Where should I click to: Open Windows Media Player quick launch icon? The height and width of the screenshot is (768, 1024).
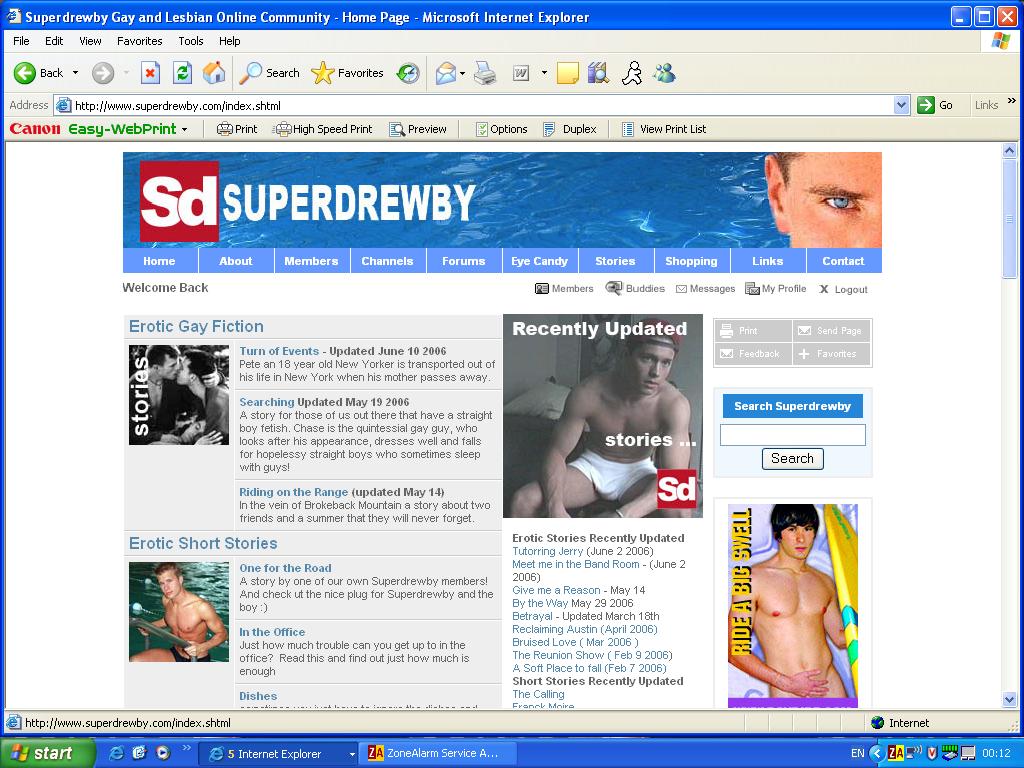[x=163, y=753]
